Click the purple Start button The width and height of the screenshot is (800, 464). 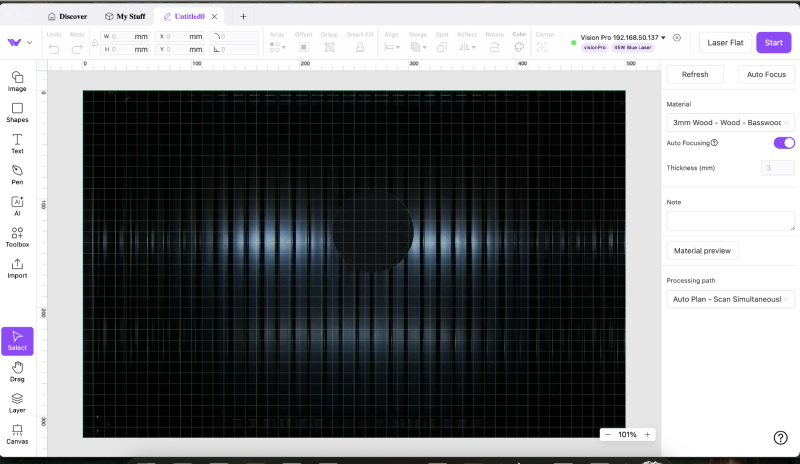click(x=773, y=42)
